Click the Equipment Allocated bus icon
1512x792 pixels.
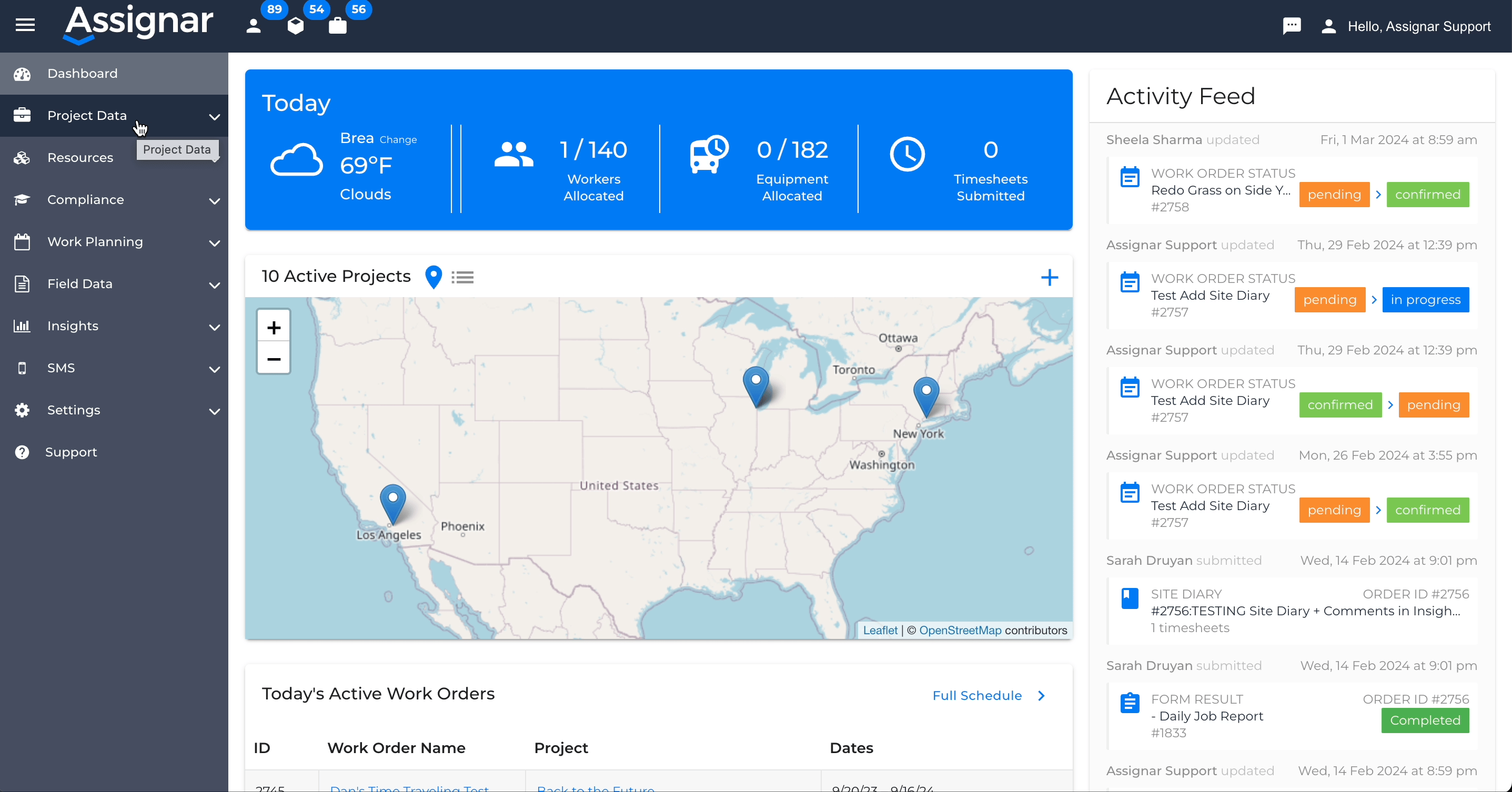pyautogui.click(x=709, y=154)
